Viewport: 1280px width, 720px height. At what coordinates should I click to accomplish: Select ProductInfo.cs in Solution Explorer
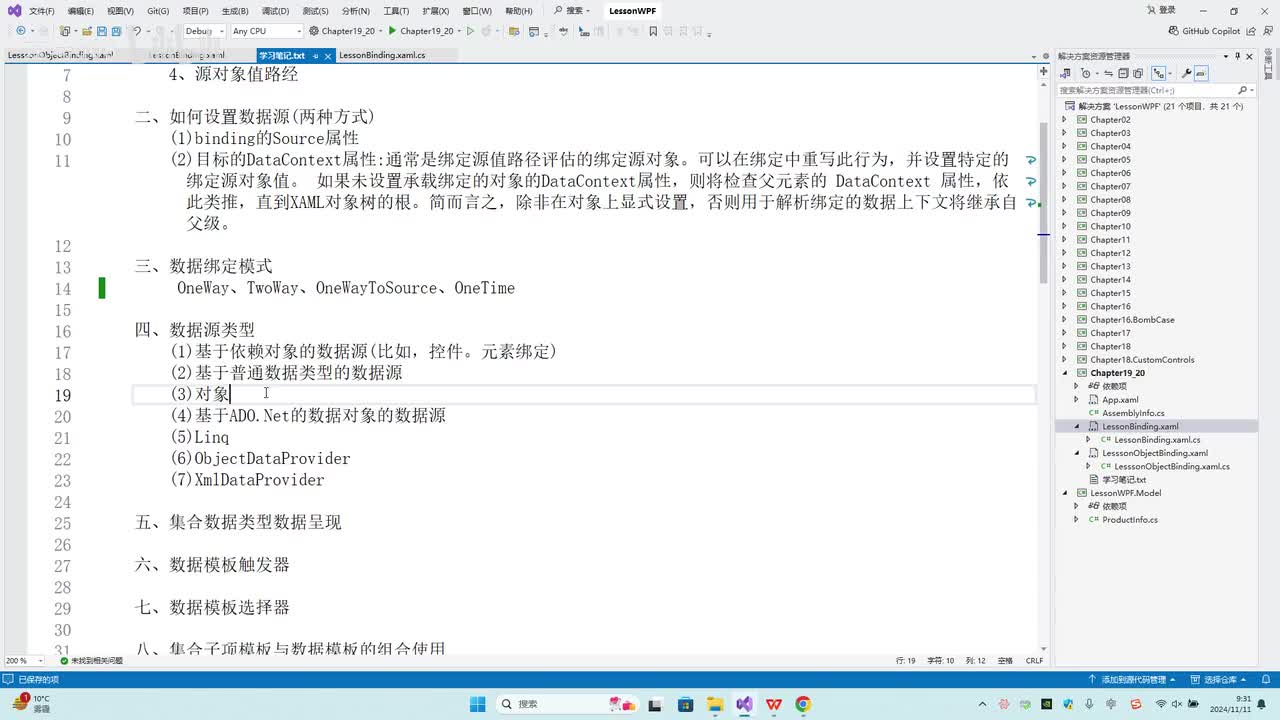tap(1130, 520)
